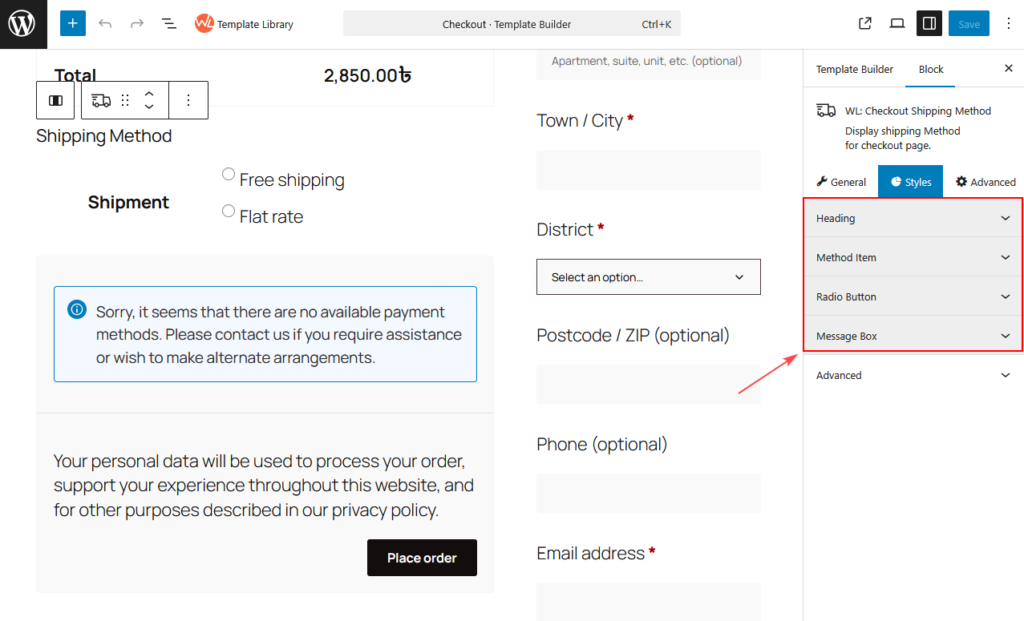Viewport: 1024px width, 621px height.
Task: Click the Place order button
Action: click(421, 558)
